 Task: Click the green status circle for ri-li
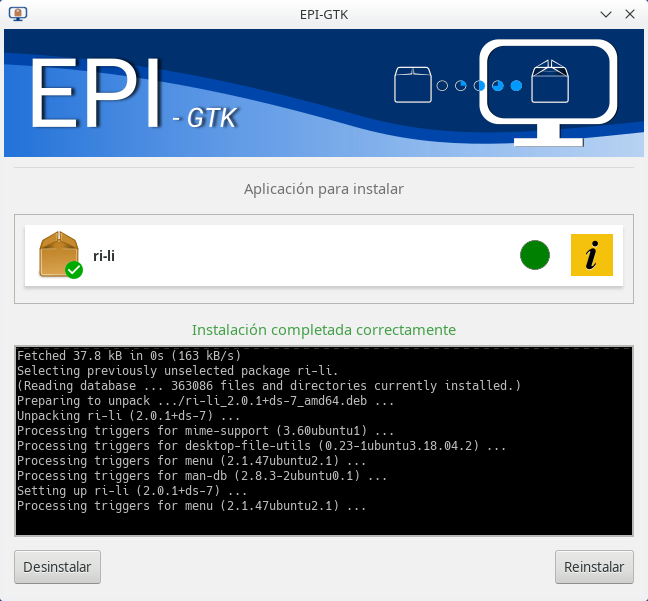(535, 255)
